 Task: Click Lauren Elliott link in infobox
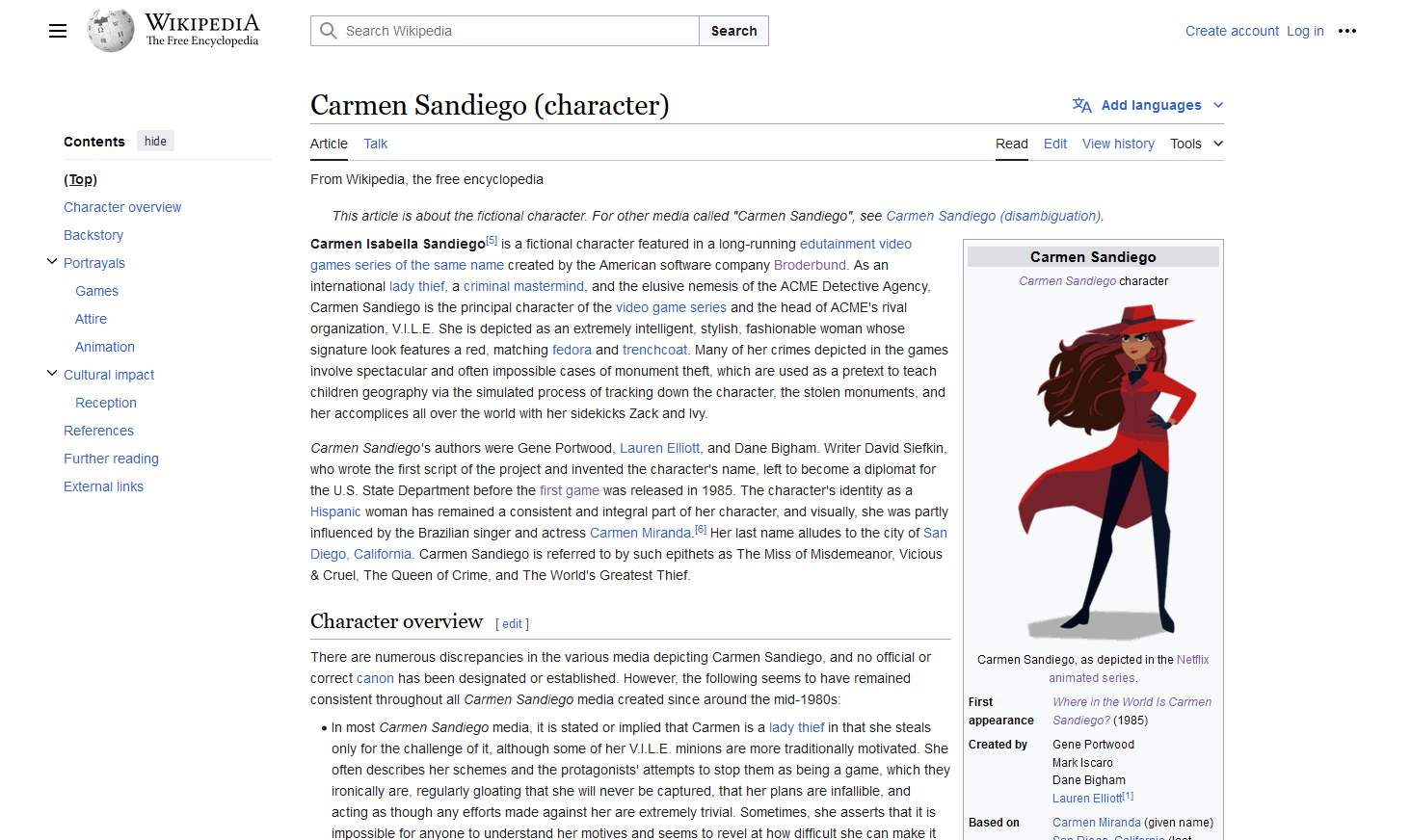tap(1087, 799)
